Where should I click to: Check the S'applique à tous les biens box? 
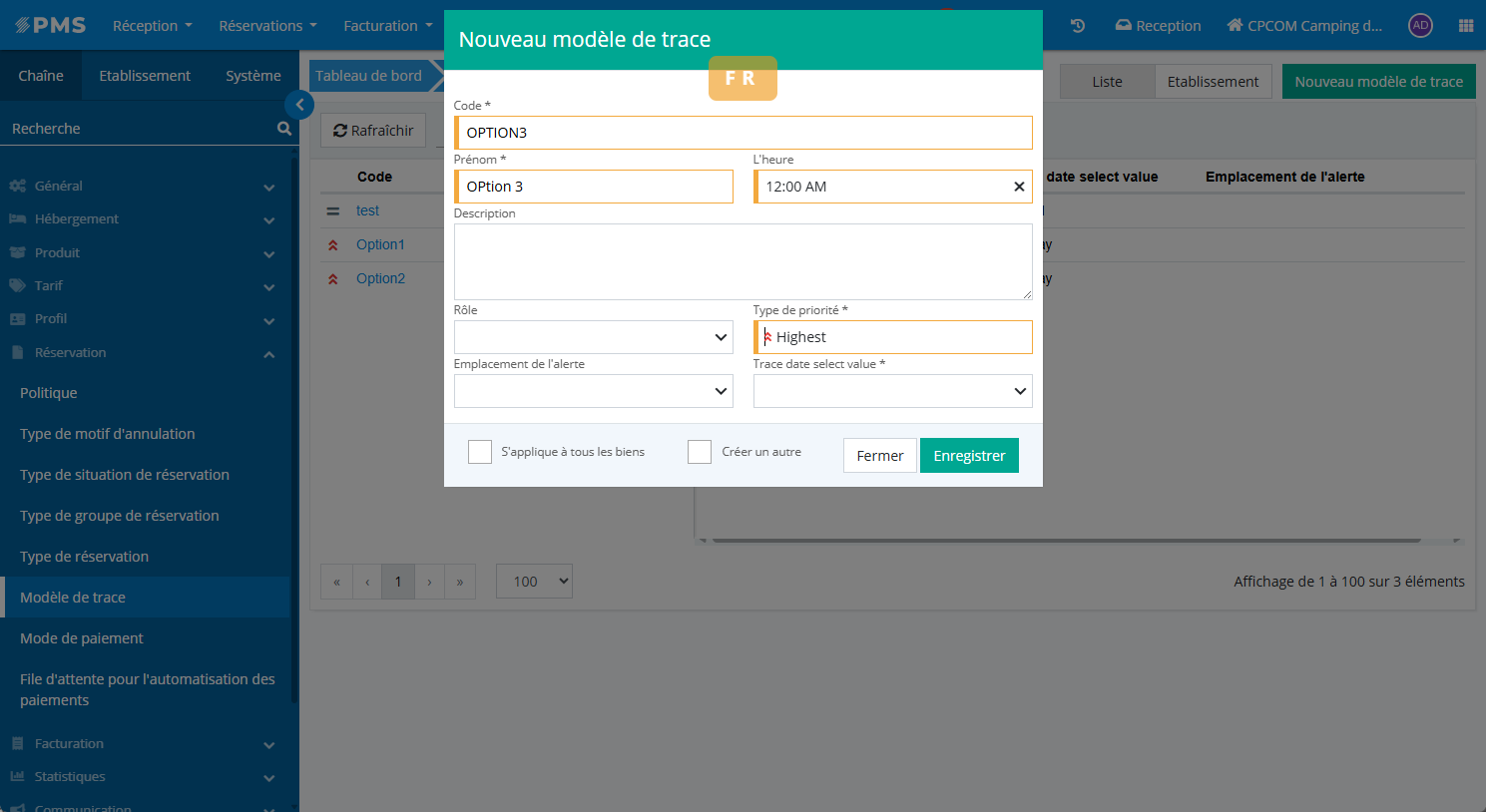coord(480,452)
